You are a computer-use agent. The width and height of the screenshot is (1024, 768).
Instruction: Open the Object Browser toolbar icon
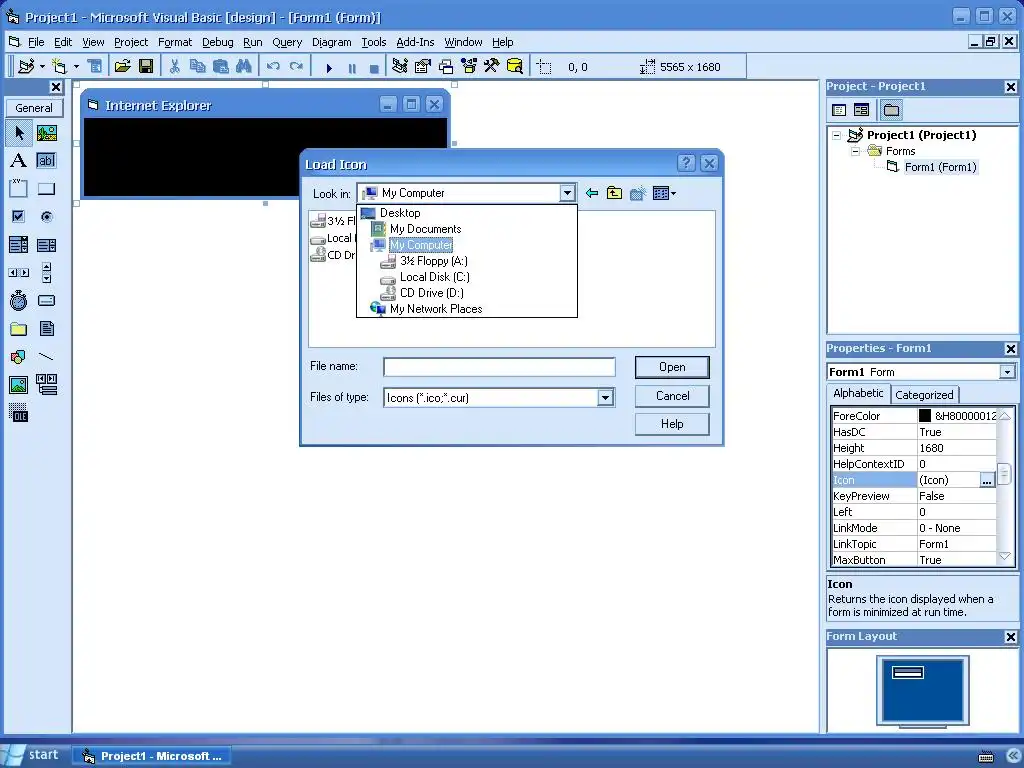click(469, 66)
